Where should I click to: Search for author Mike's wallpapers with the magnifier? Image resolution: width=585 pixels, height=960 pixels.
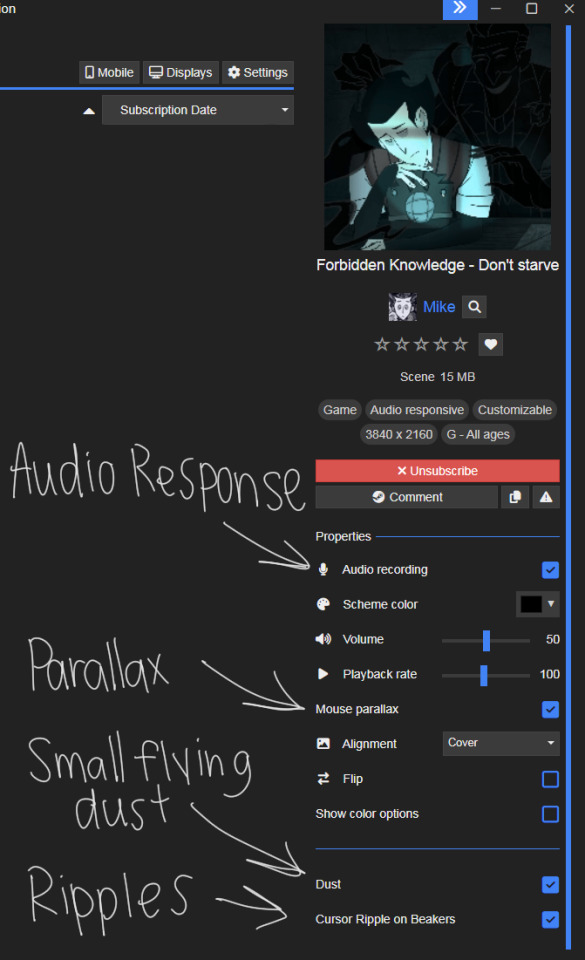coord(474,307)
